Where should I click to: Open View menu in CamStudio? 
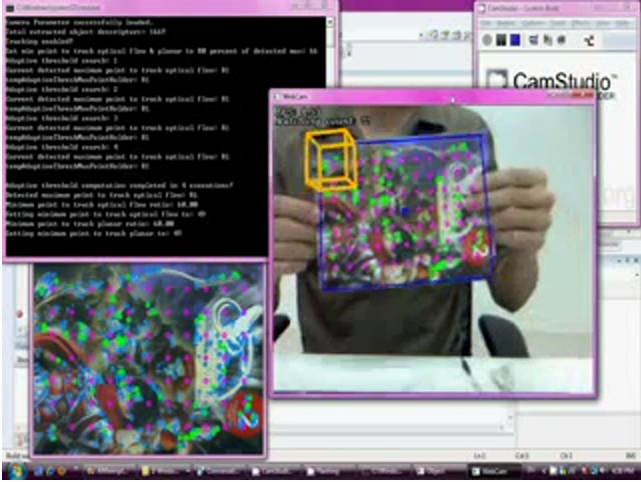pyautogui.click(x=603, y=24)
